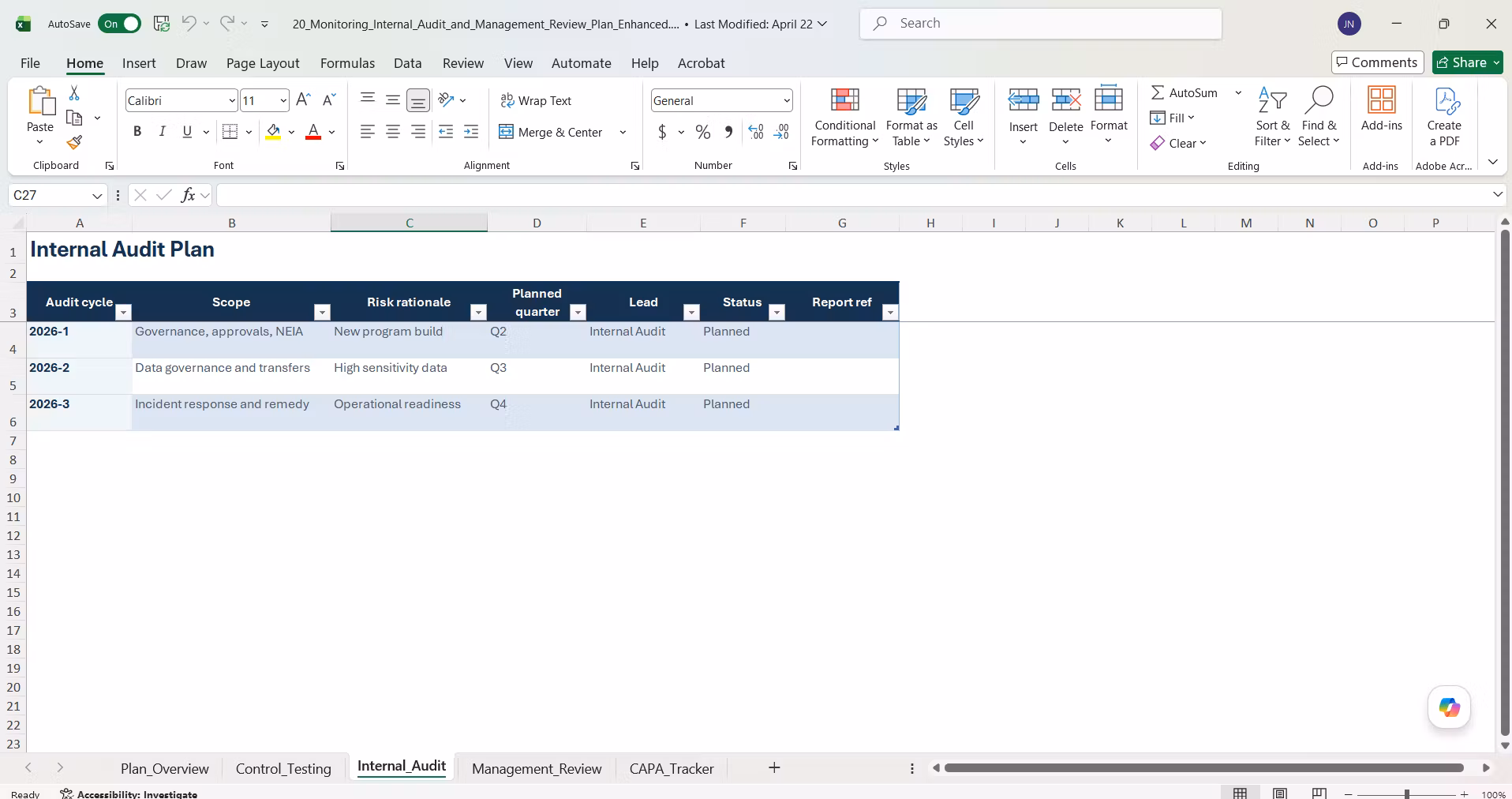The height and width of the screenshot is (799, 1512).
Task: Click the Paste clipboard icon
Action: [40, 101]
